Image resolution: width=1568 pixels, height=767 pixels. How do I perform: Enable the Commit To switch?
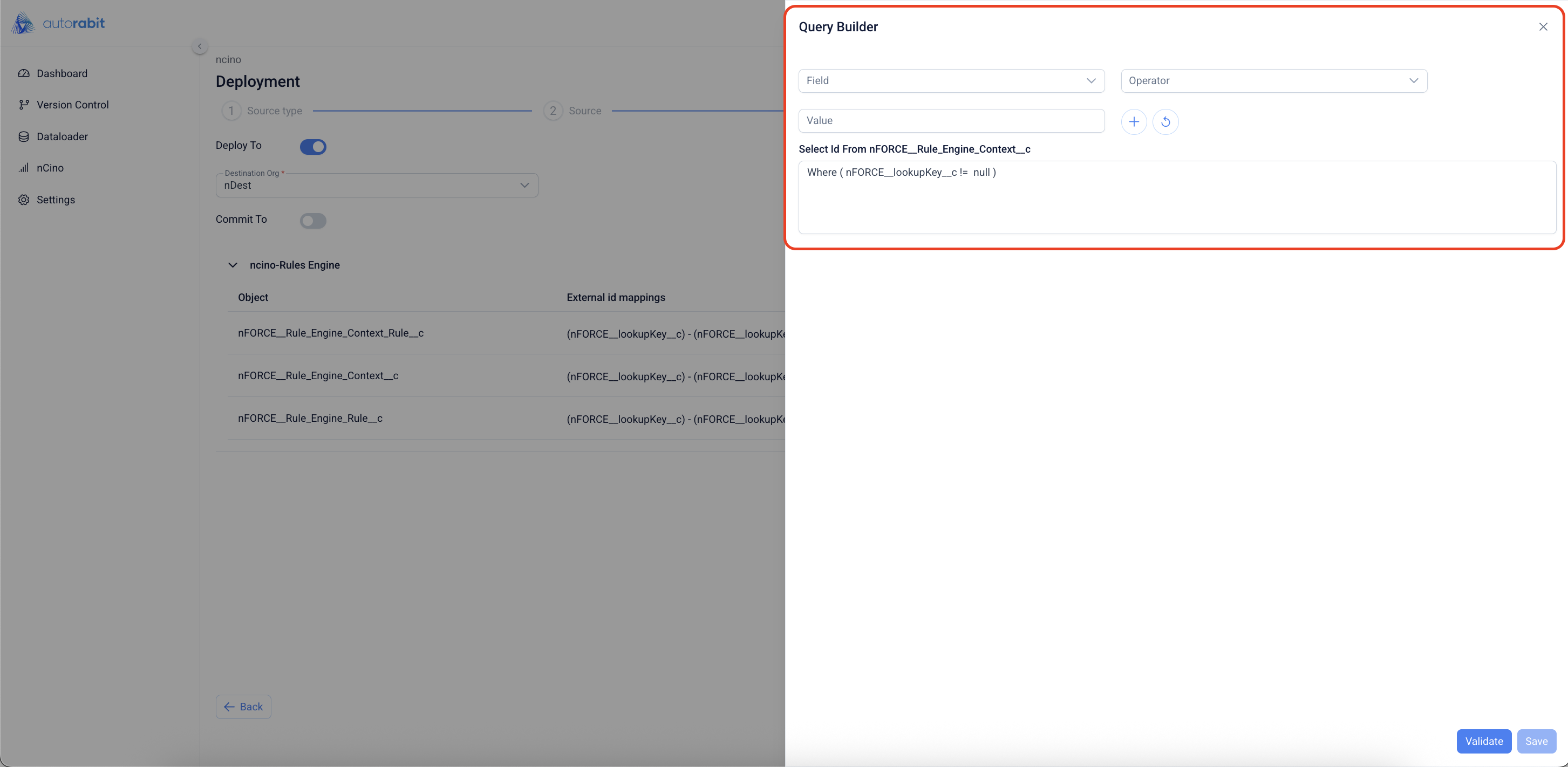[x=313, y=221]
